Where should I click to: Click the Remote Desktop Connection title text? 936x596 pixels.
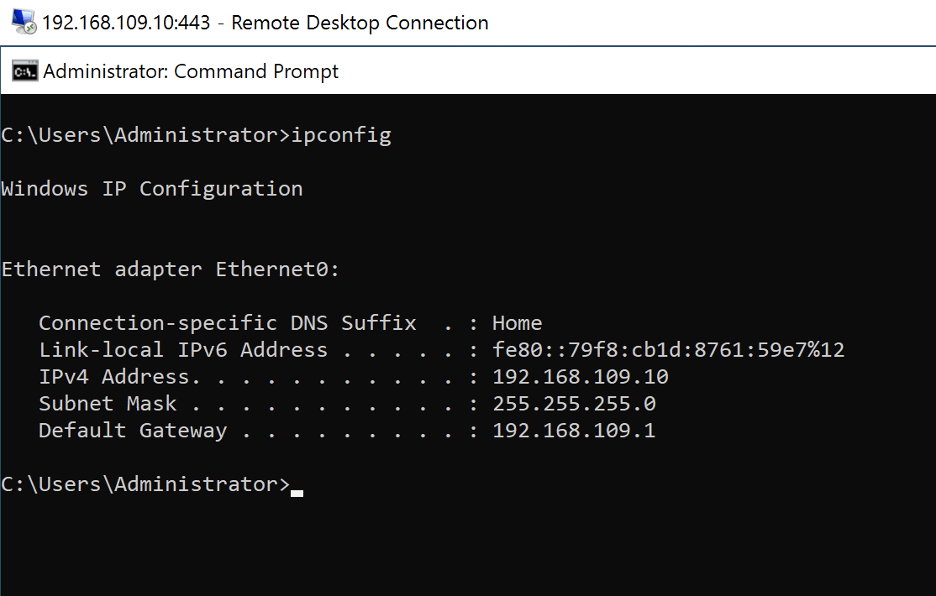(360, 23)
